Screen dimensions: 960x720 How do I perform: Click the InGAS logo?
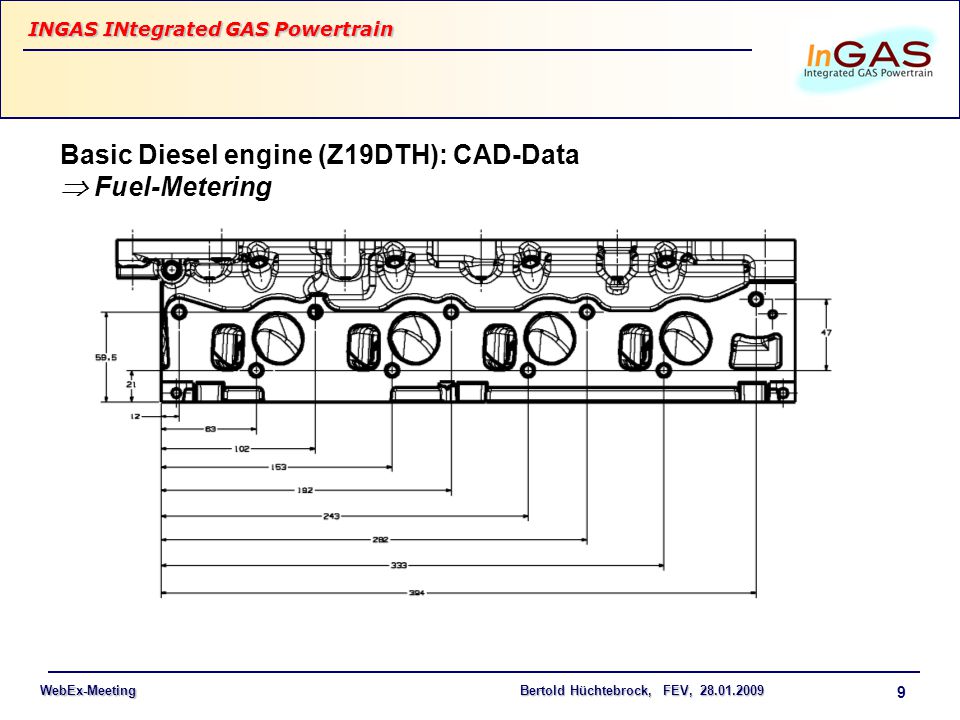pyautogui.click(x=868, y=60)
